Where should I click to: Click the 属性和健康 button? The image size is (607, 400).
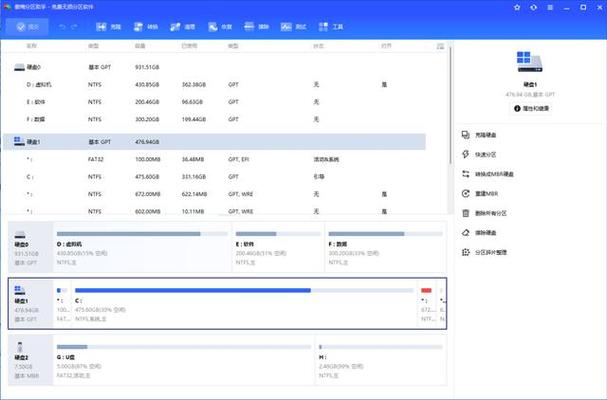532,107
